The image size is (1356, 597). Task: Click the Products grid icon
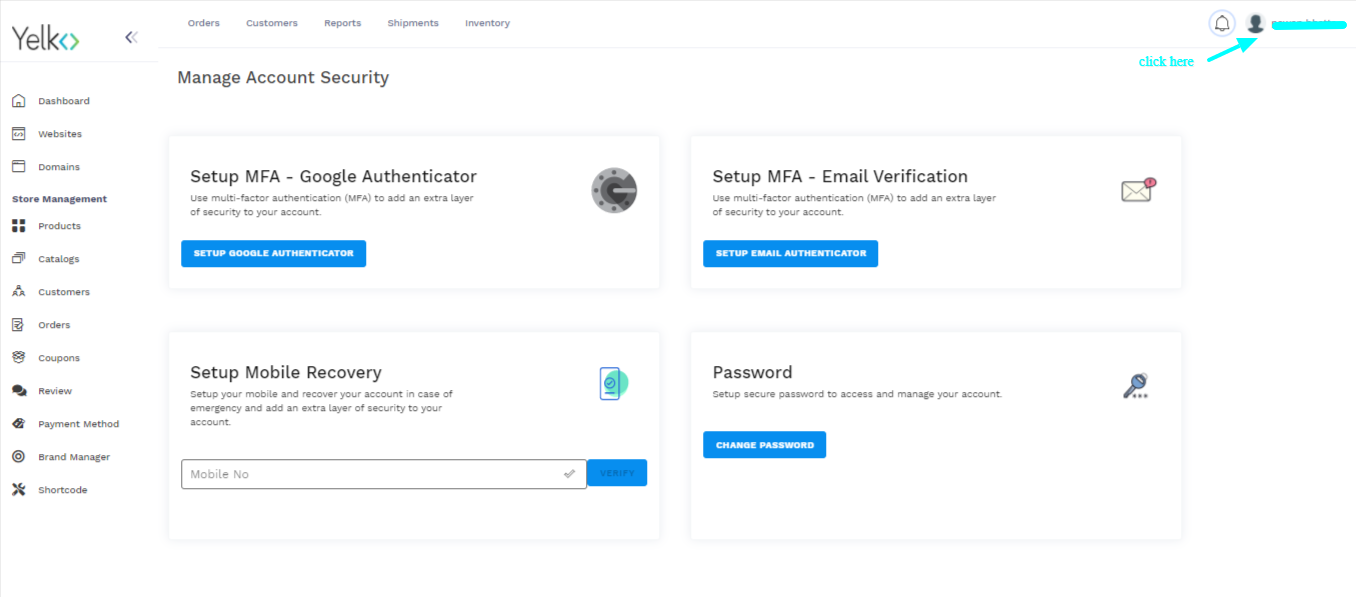click(18, 226)
